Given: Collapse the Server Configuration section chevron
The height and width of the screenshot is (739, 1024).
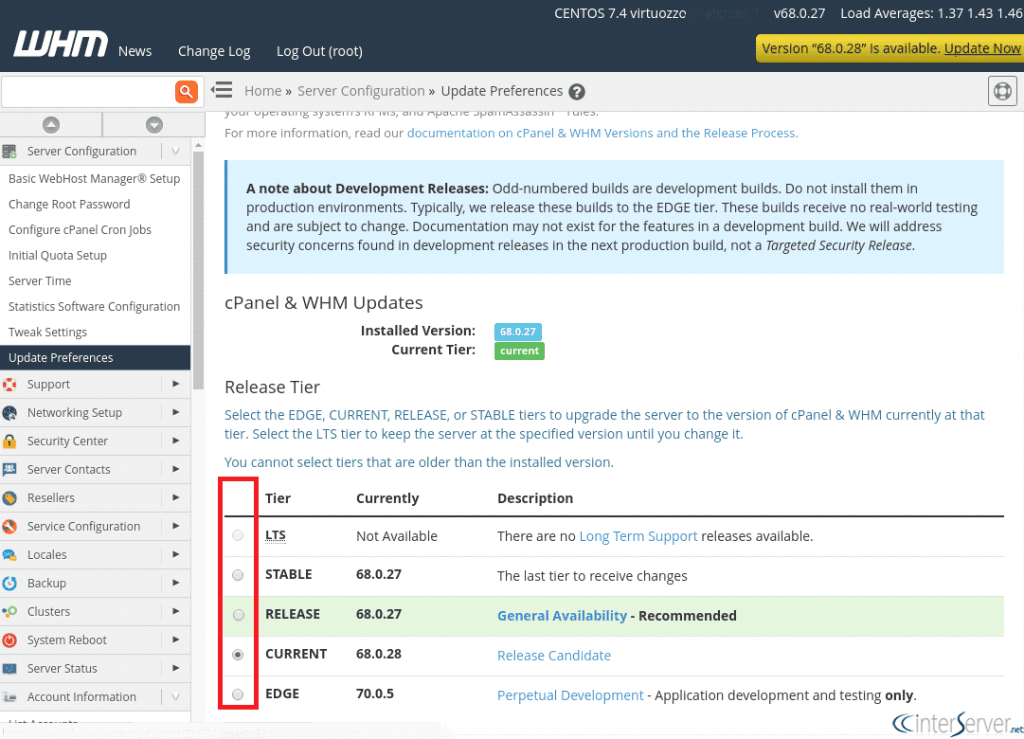Looking at the screenshot, I should [x=176, y=151].
